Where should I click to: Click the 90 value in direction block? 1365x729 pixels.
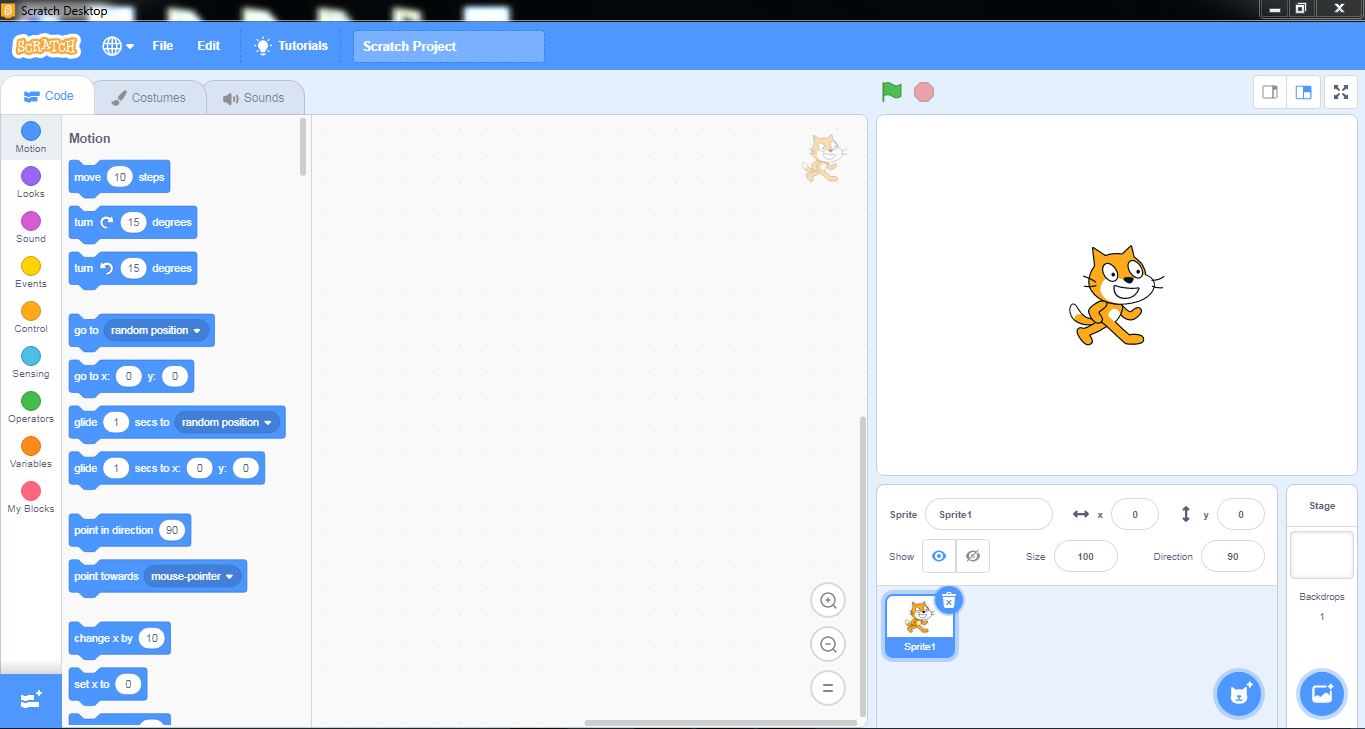[172, 530]
